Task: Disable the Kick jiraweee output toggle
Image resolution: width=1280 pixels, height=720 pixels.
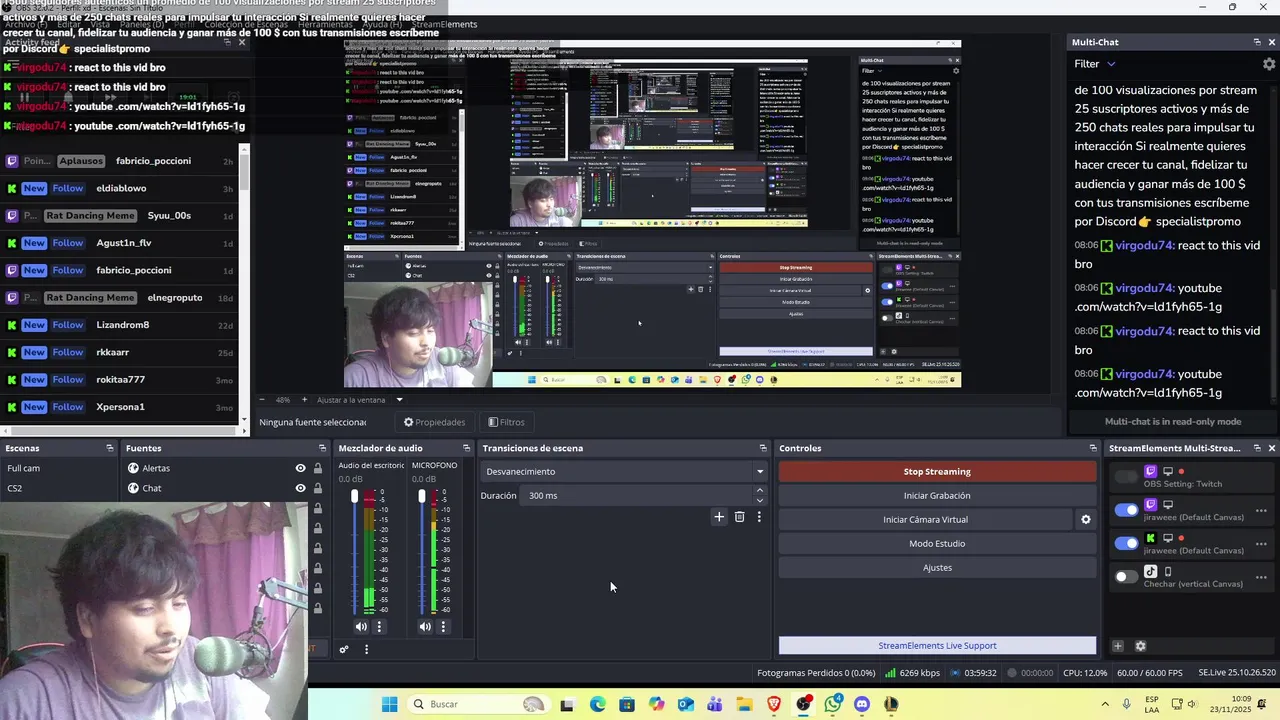Action: click(x=1127, y=543)
